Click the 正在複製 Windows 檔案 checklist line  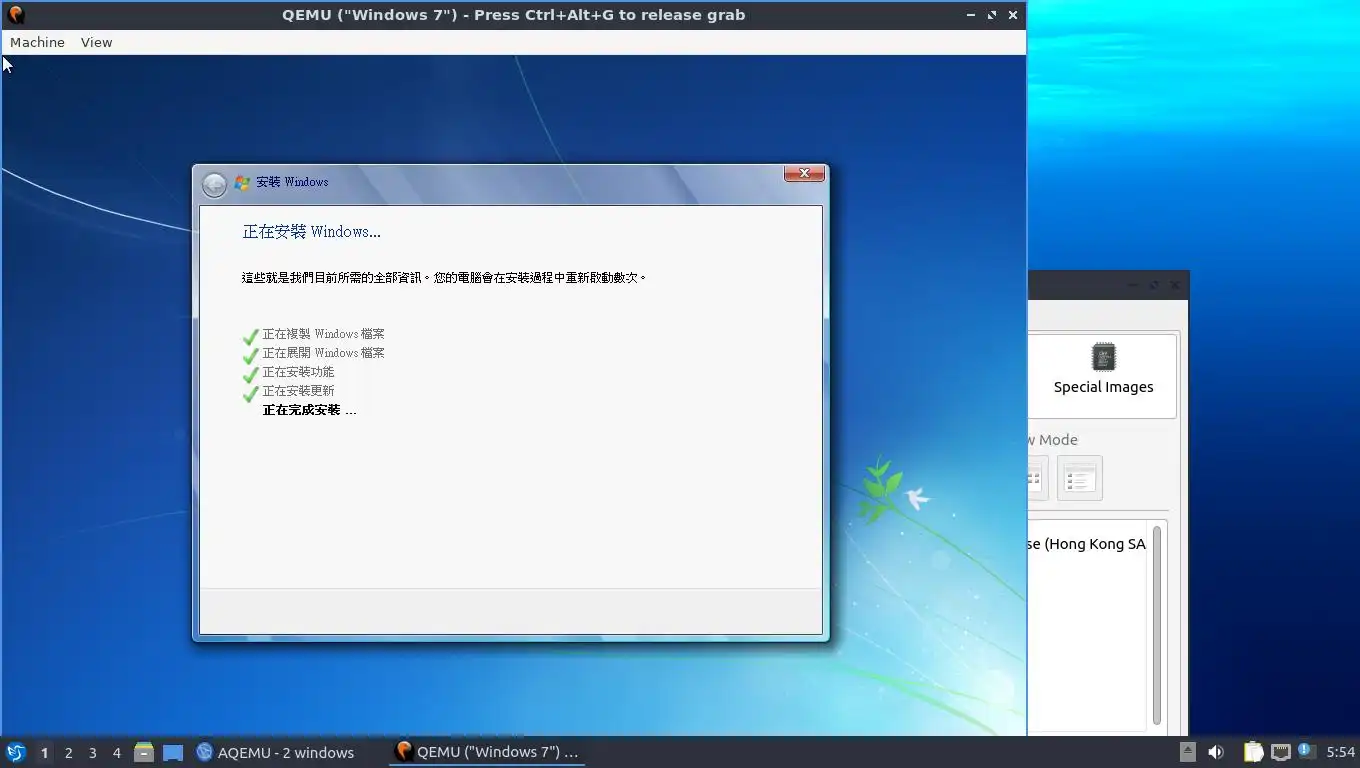point(323,334)
